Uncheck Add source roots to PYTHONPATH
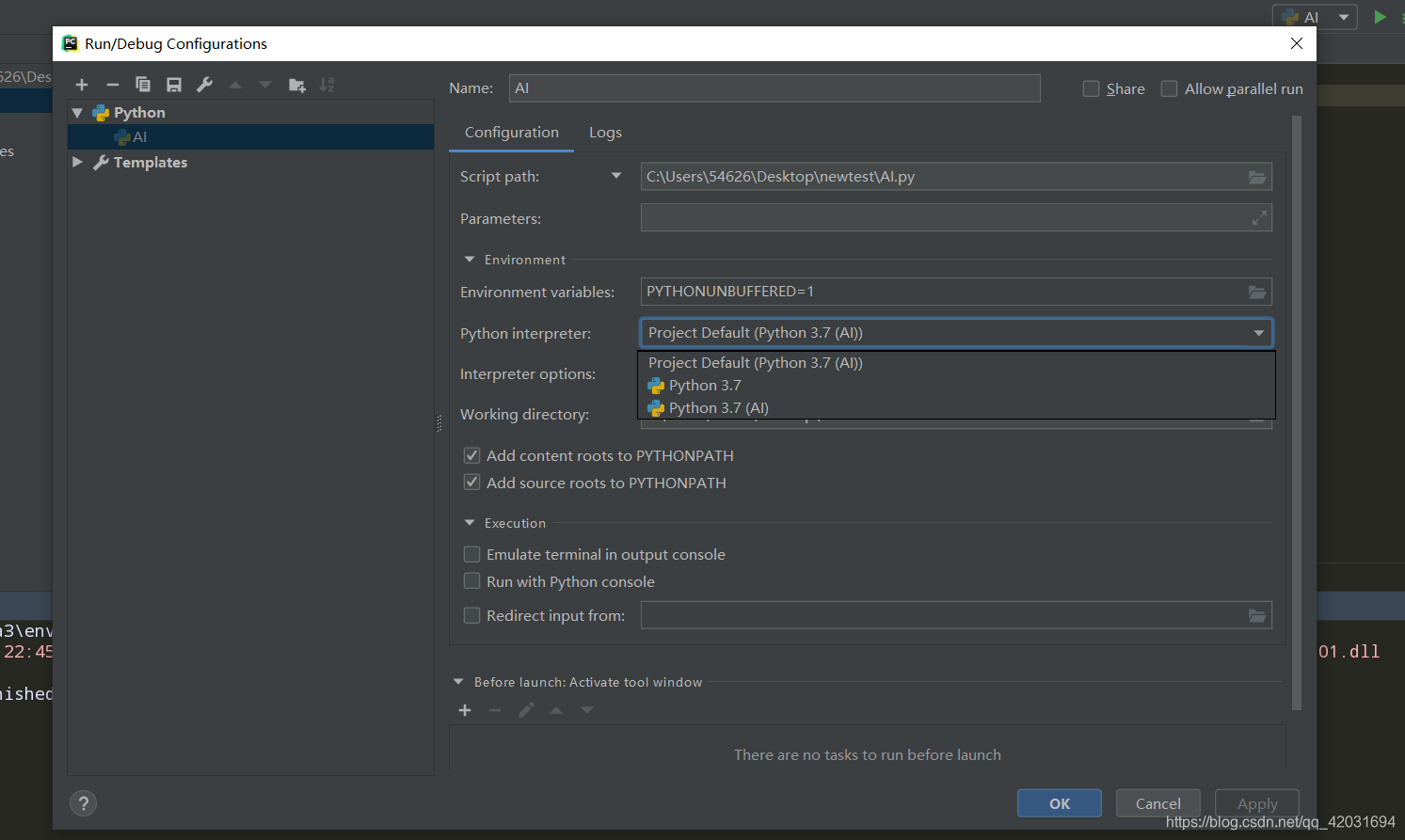This screenshot has width=1405, height=840. pyautogui.click(x=472, y=483)
